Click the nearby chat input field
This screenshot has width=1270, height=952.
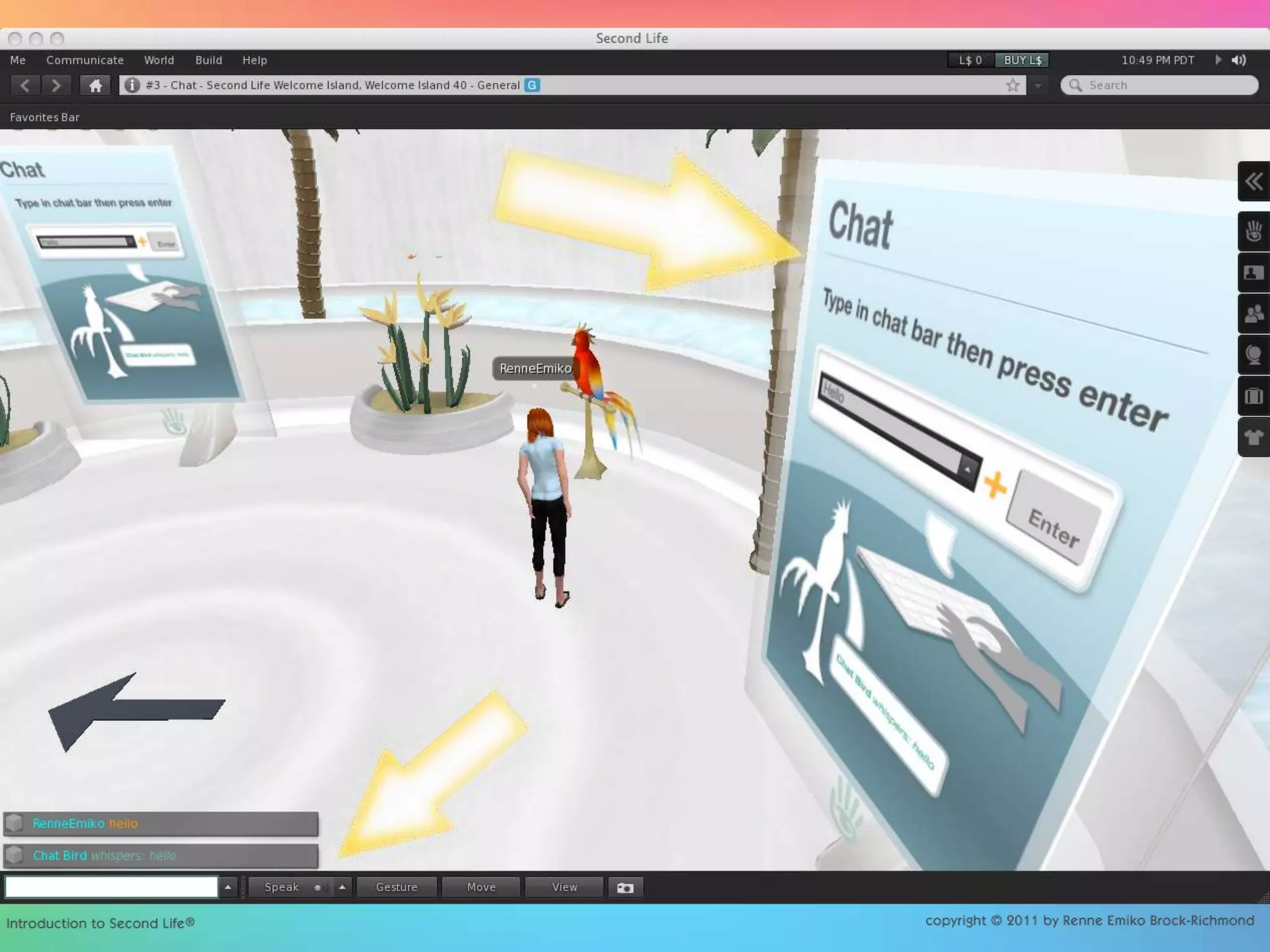click(112, 888)
